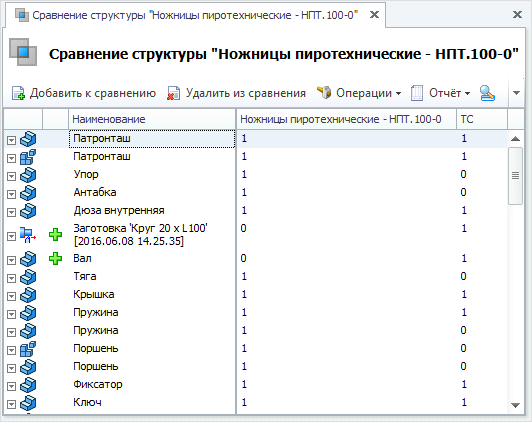Click the part icon in selected Патронташ row

28,139
